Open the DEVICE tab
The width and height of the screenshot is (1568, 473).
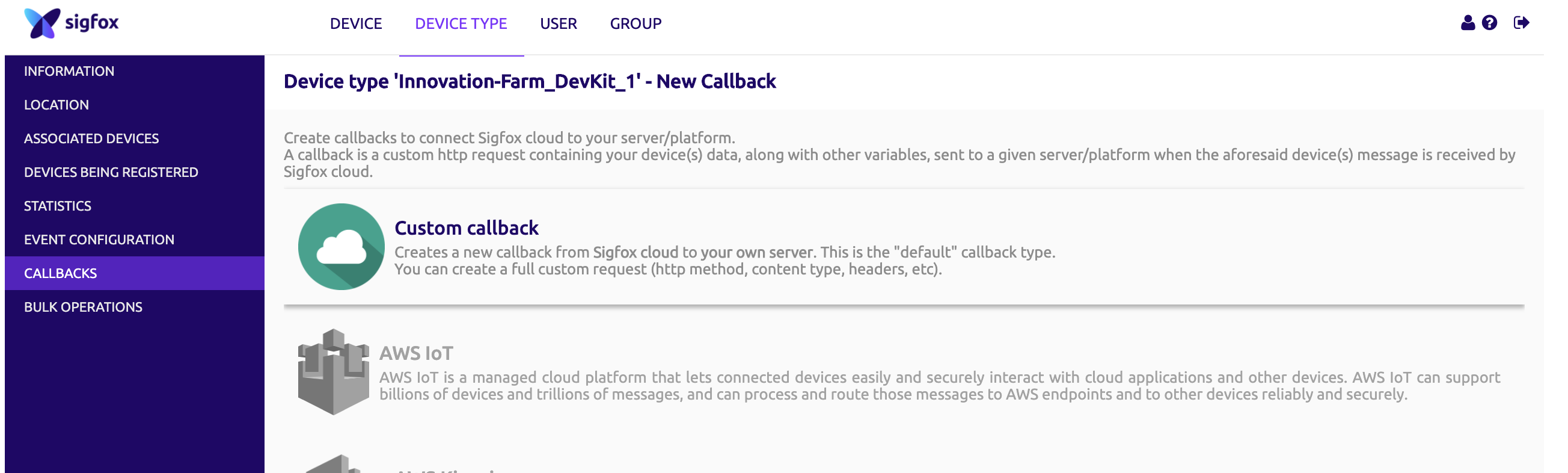tap(356, 24)
